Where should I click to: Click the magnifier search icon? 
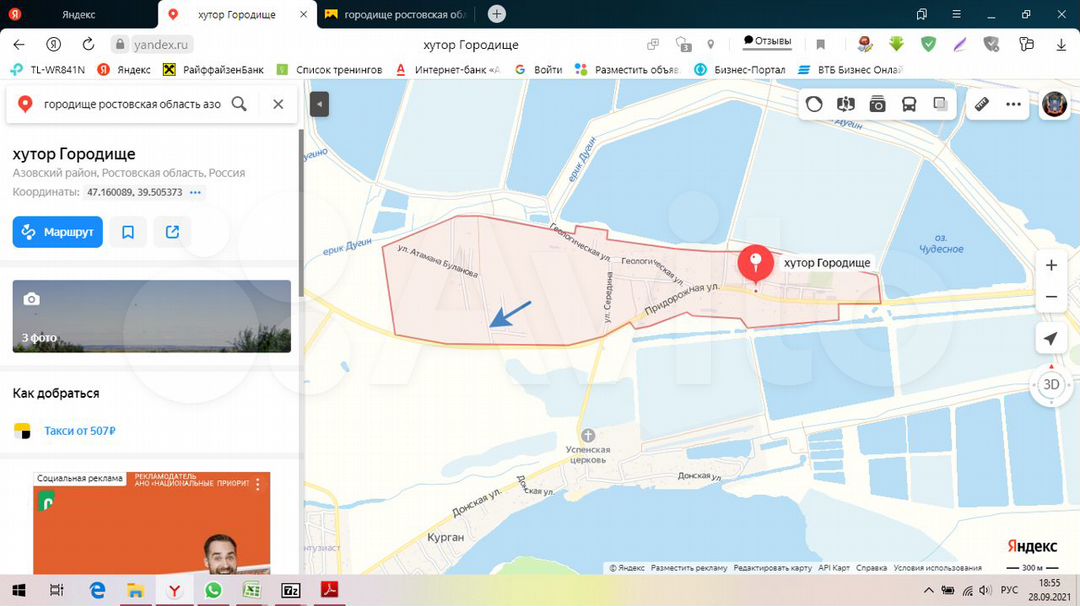click(239, 104)
